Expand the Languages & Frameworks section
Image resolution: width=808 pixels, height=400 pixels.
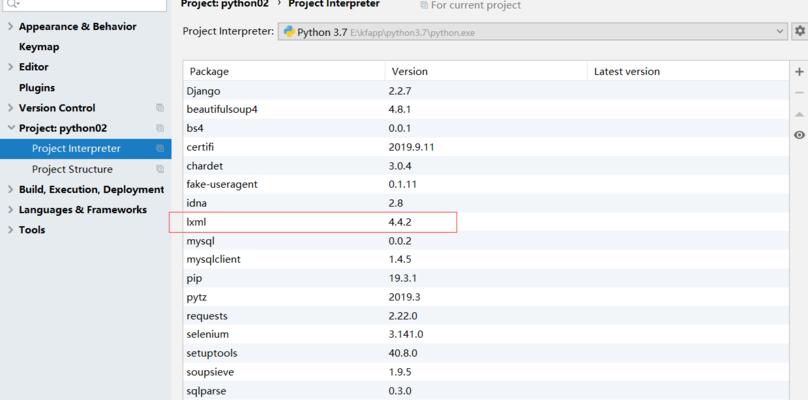[11, 209]
